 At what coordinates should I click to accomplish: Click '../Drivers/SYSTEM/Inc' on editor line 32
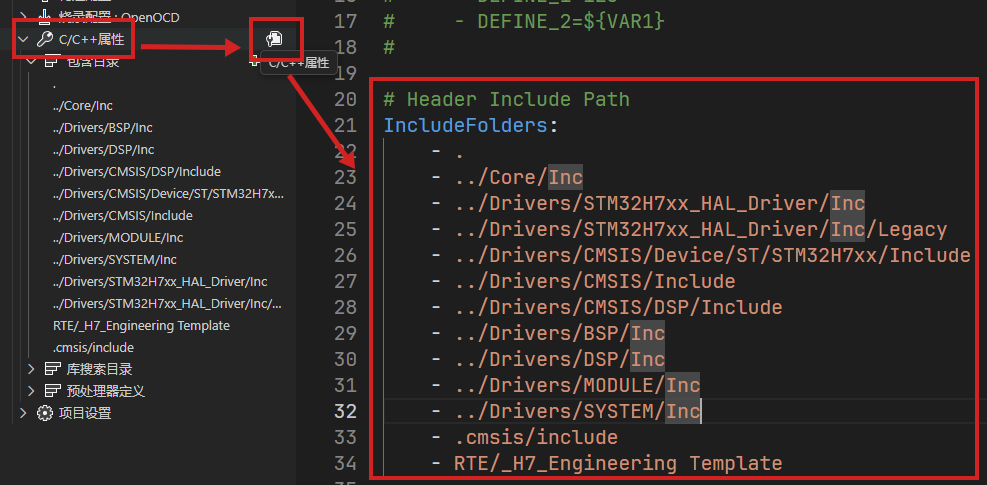coord(577,411)
